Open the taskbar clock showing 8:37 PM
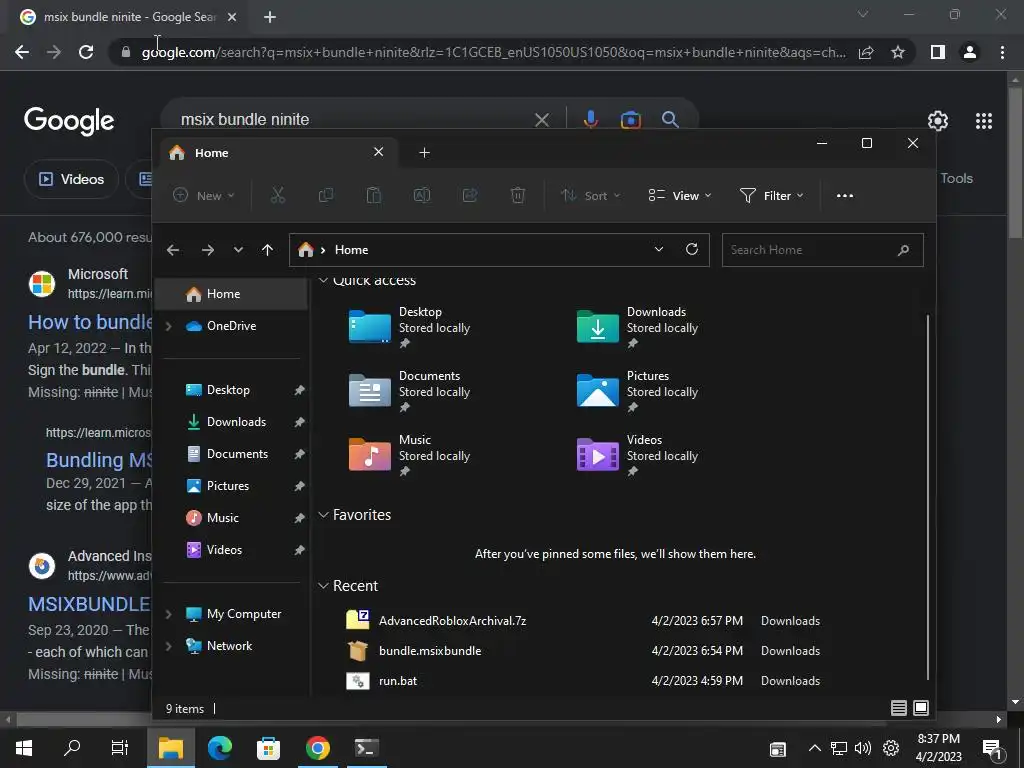 coord(938,748)
